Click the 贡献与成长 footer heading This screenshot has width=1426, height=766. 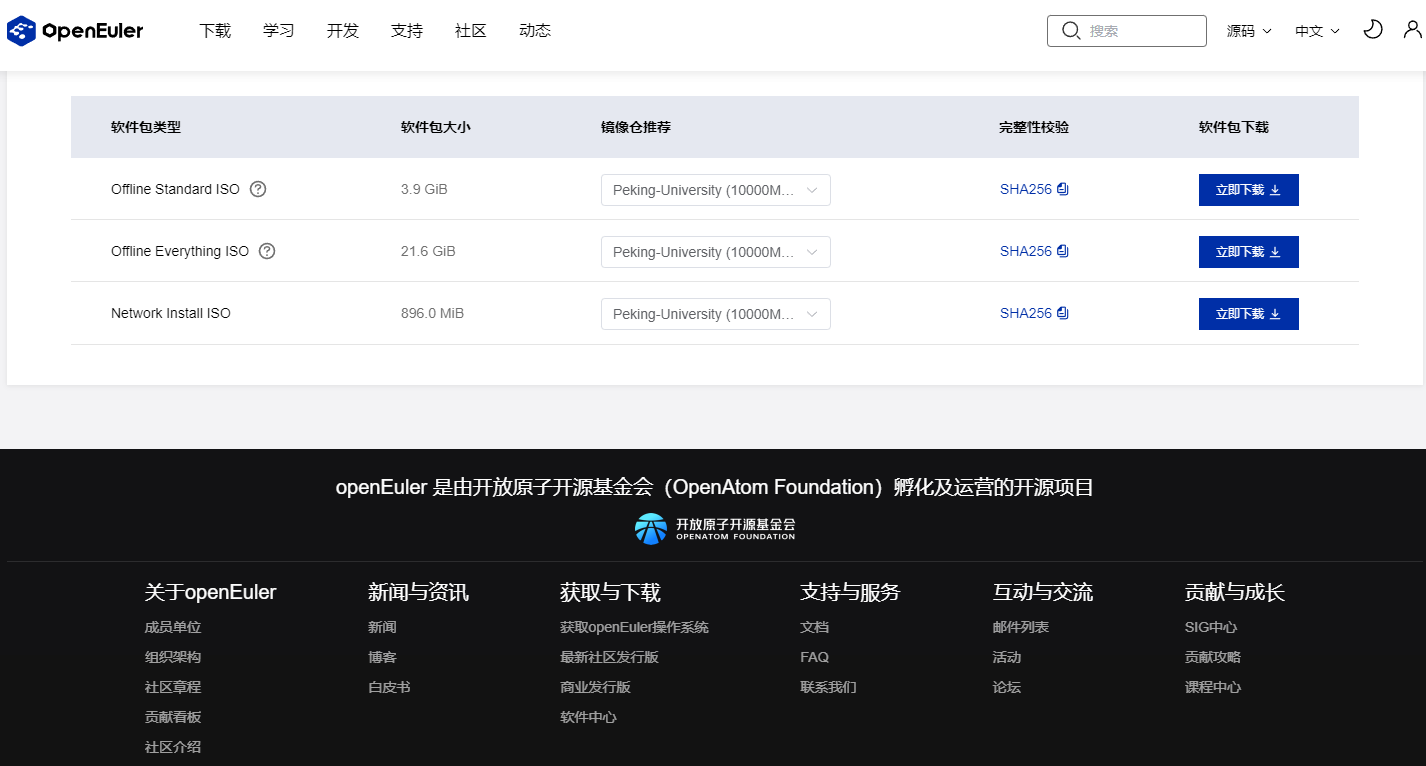[x=1235, y=592]
